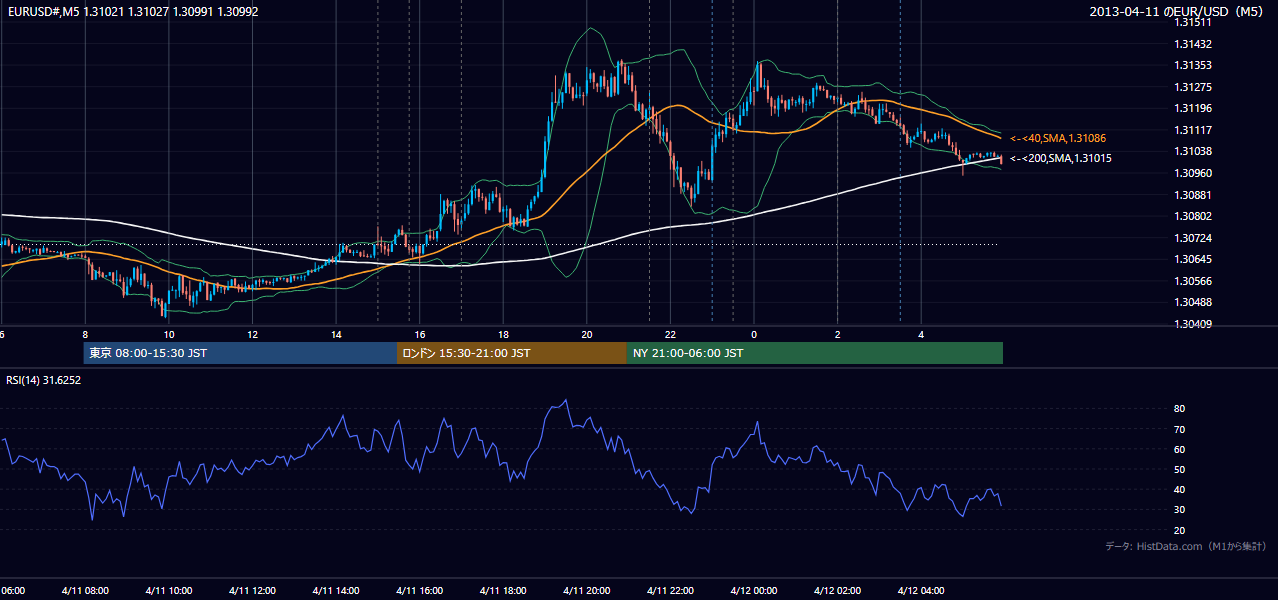Click the 4/12 02:00 time axis label
This screenshot has width=1278, height=600.
pyautogui.click(x=836, y=590)
